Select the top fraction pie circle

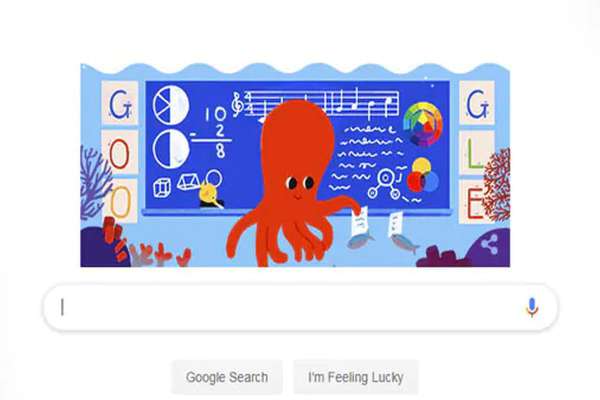171,105
